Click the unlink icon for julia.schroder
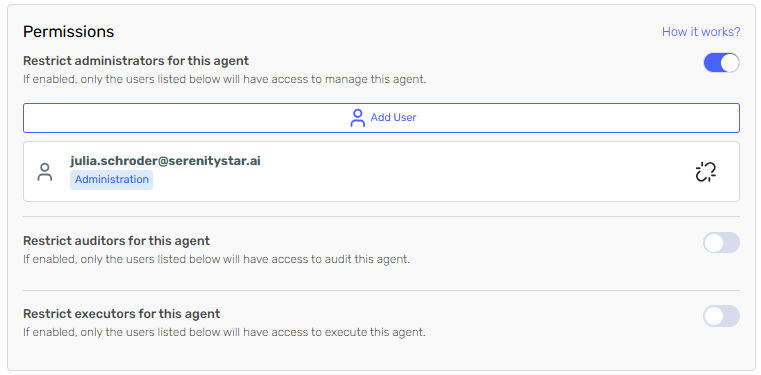Image resolution: width=761 pixels, height=375 pixels. (x=706, y=172)
